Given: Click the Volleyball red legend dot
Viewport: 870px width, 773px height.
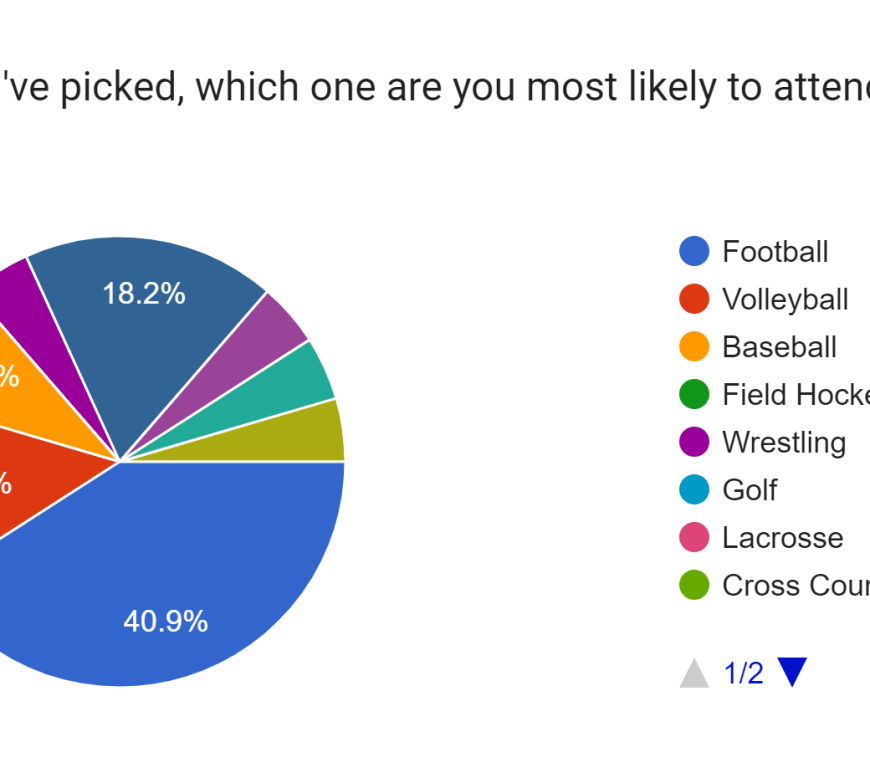Looking at the screenshot, I should [694, 299].
